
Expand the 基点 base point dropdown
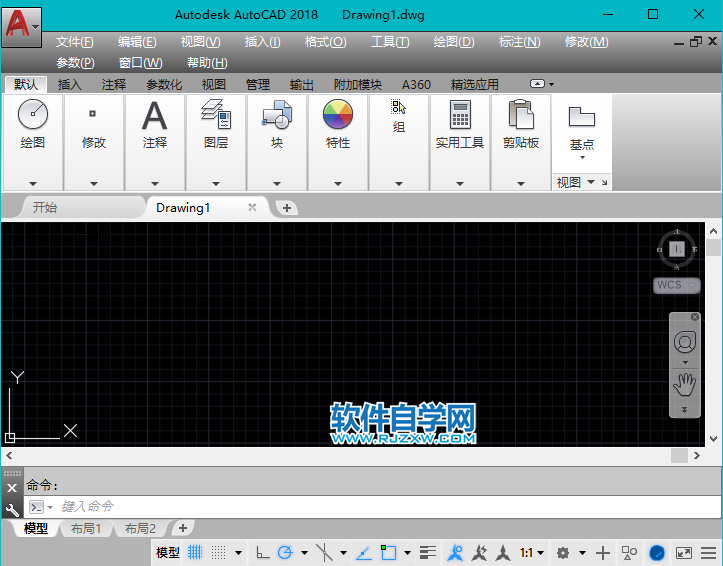(582, 157)
